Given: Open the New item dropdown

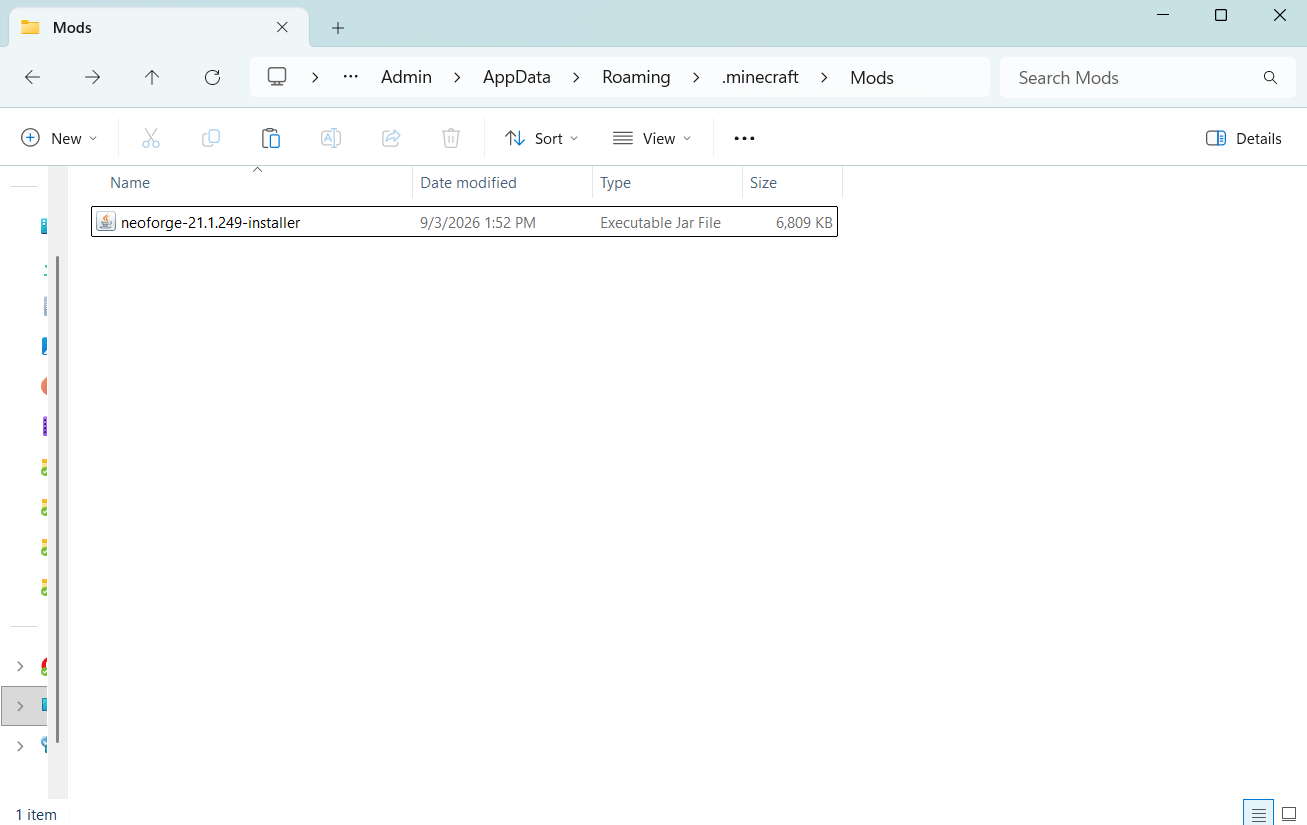Looking at the screenshot, I should (x=60, y=138).
